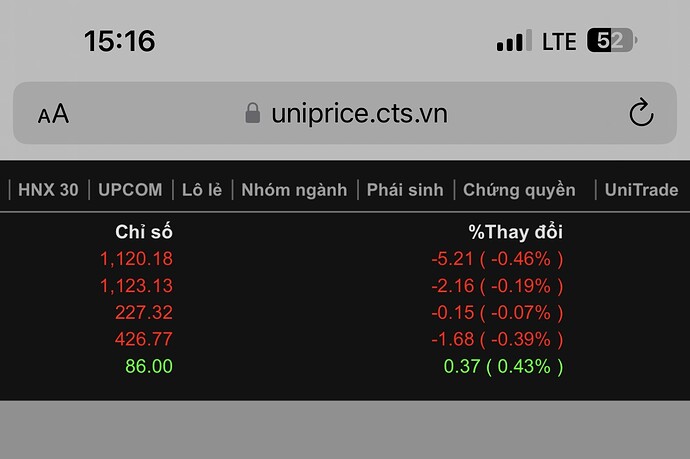Open the UPCOM tab

click(x=129, y=189)
